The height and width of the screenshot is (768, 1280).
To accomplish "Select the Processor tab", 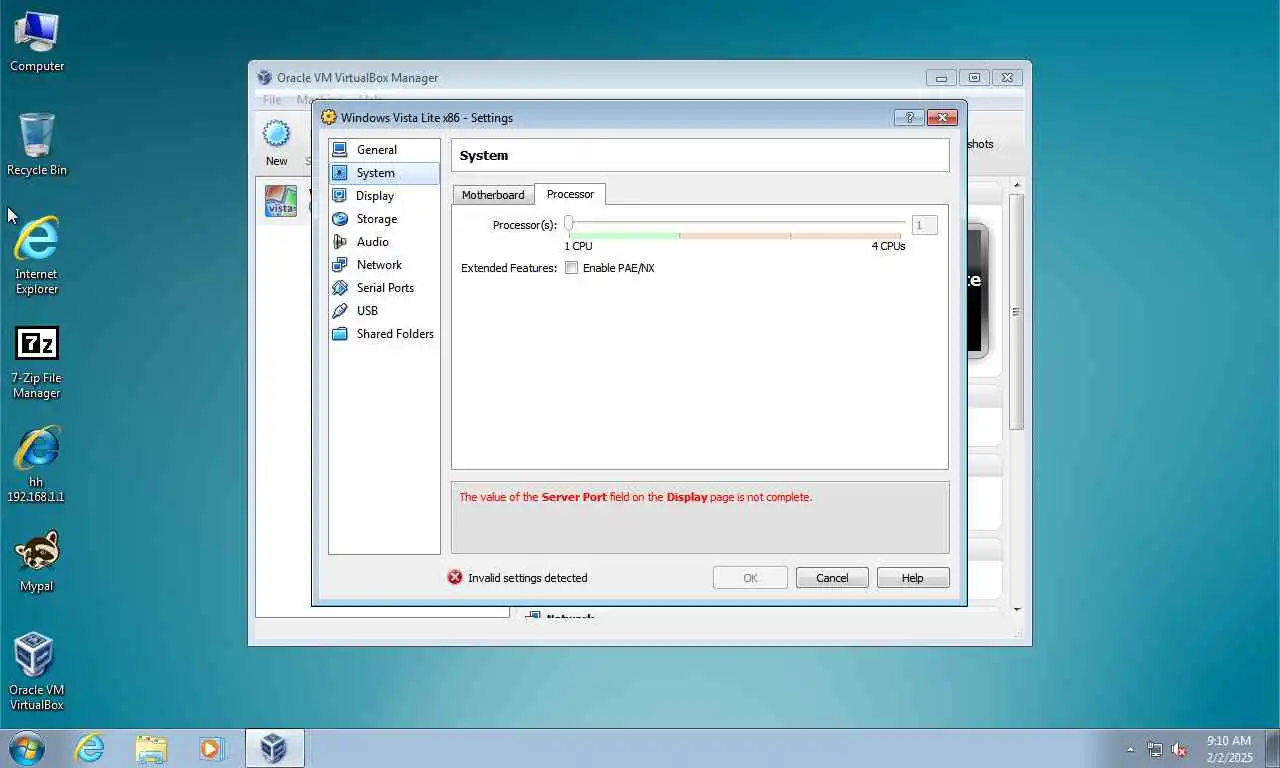I will tap(570, 194).
